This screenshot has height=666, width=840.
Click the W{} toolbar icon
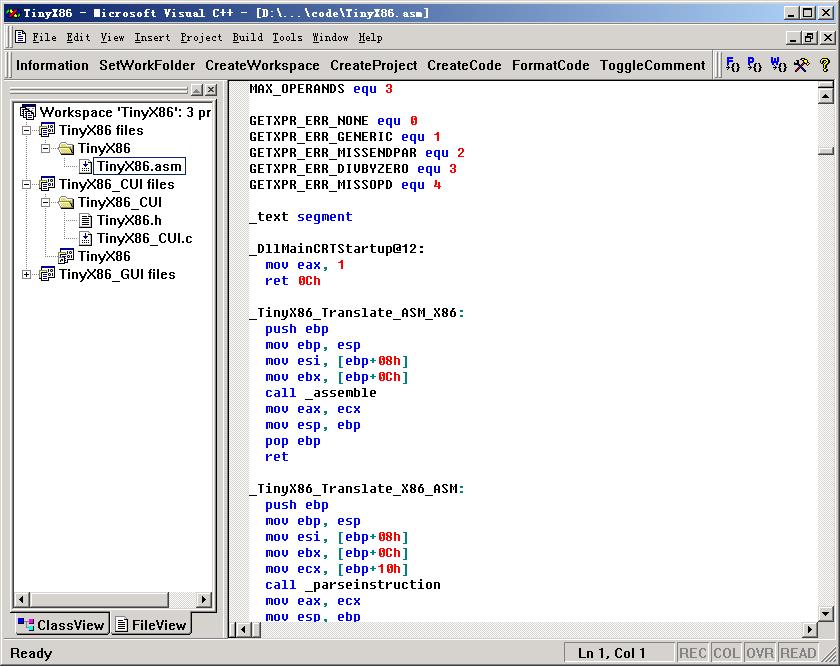point(778,65)
